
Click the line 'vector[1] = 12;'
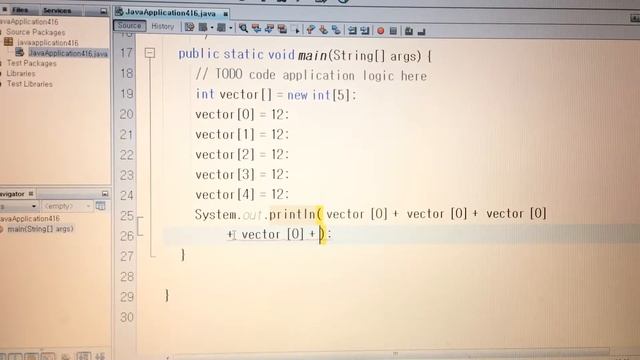242,134
